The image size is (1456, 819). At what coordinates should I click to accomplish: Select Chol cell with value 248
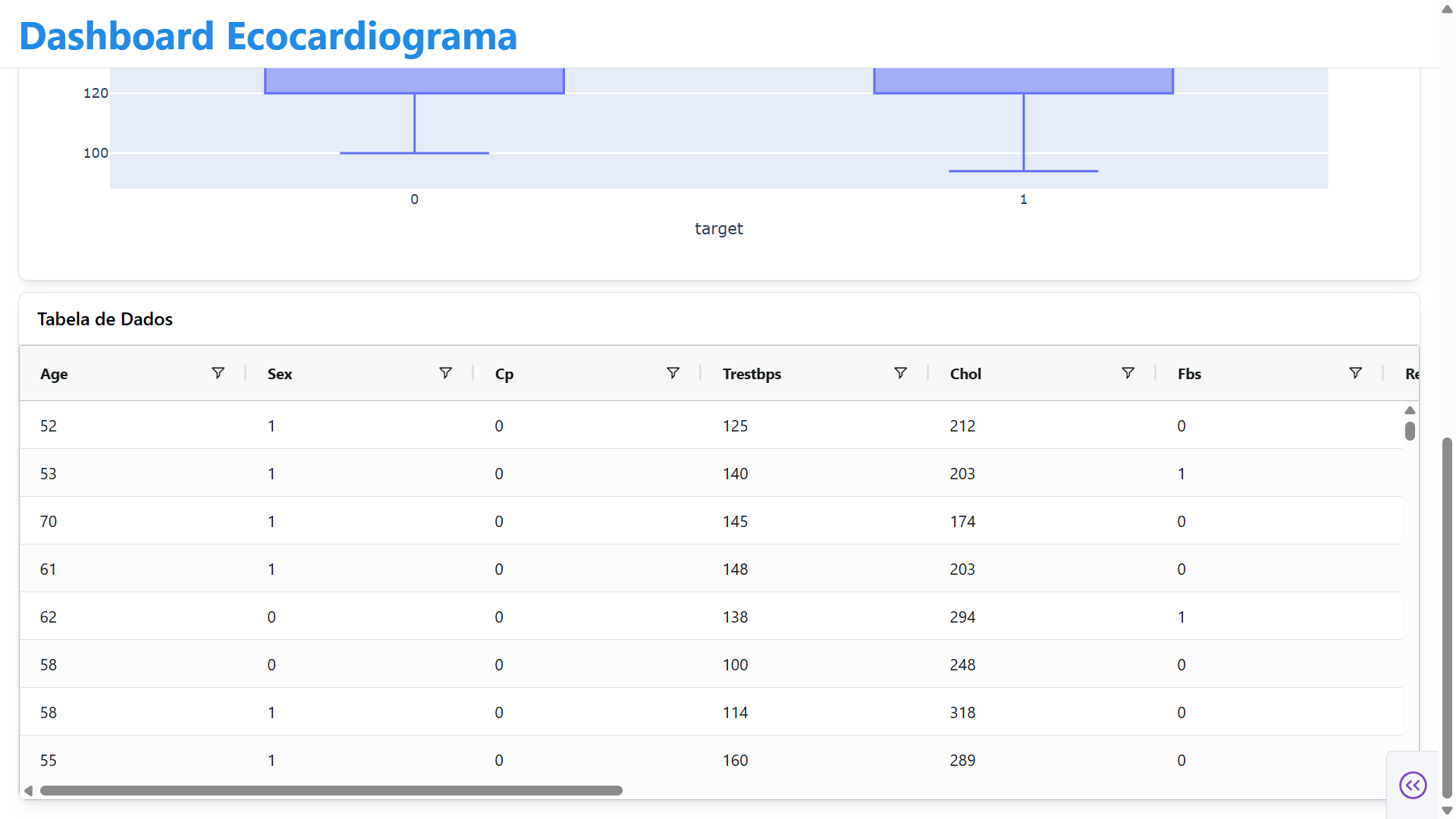tap(1043, 664)
